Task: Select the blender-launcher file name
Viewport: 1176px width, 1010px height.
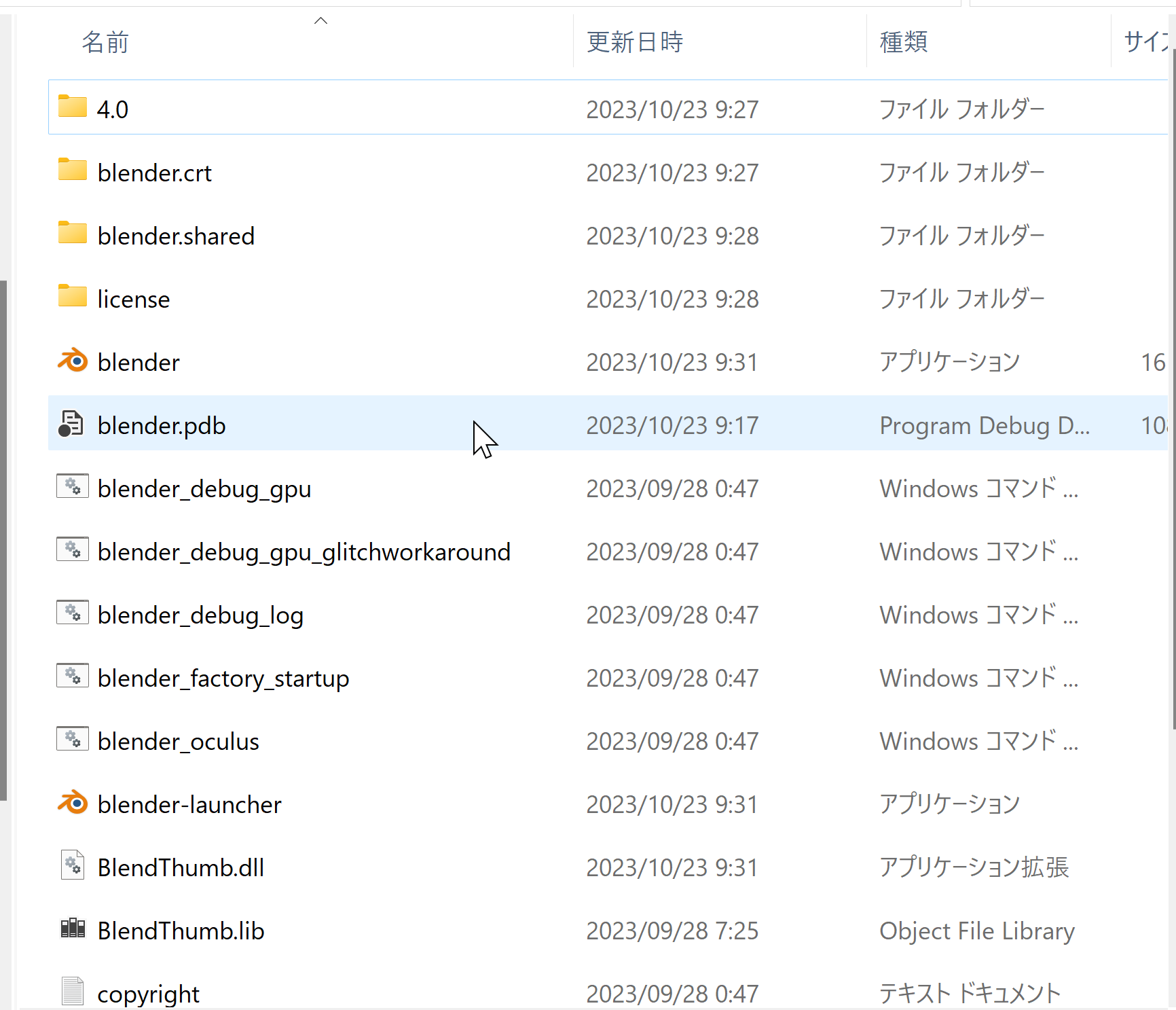Action: pyautogui.click(x=189, y=804)
